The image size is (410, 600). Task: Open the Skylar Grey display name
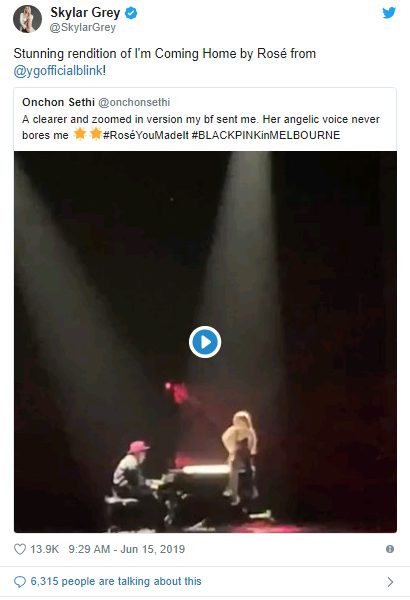tap(85, 13)
